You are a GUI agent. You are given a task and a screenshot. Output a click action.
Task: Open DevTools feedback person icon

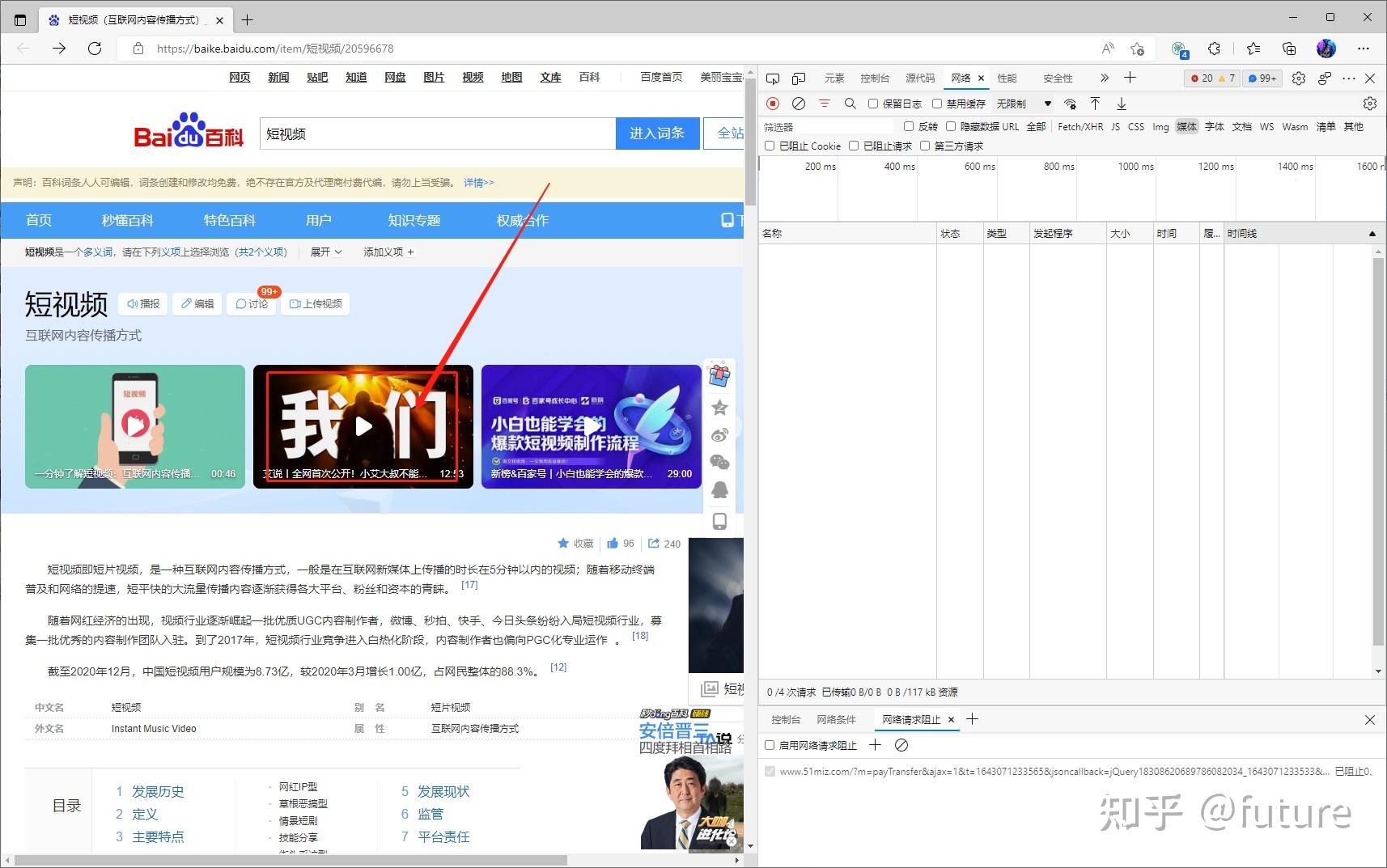coord(1325,78)
